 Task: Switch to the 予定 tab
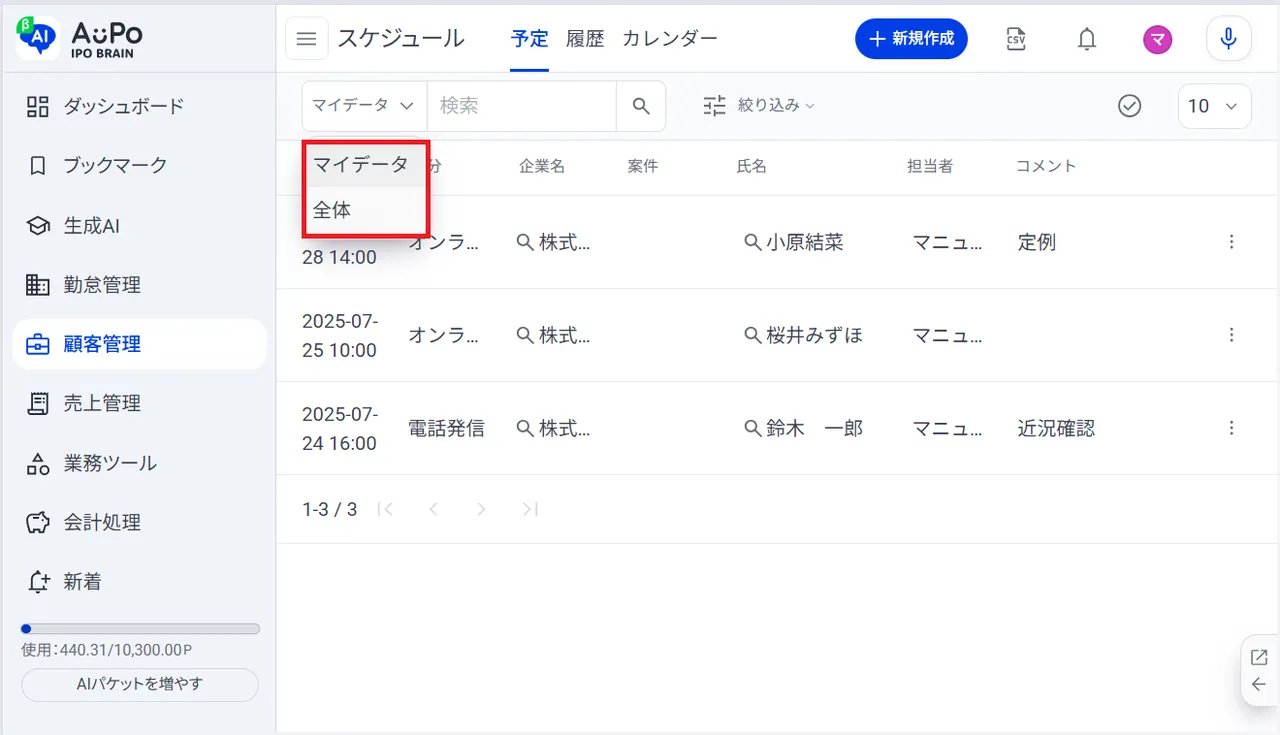pyautogui.click(x=529, y=39)
